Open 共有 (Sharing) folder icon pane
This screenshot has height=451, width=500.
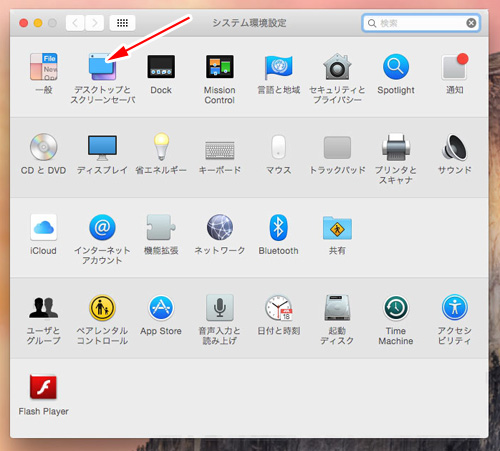click(337, 228)
